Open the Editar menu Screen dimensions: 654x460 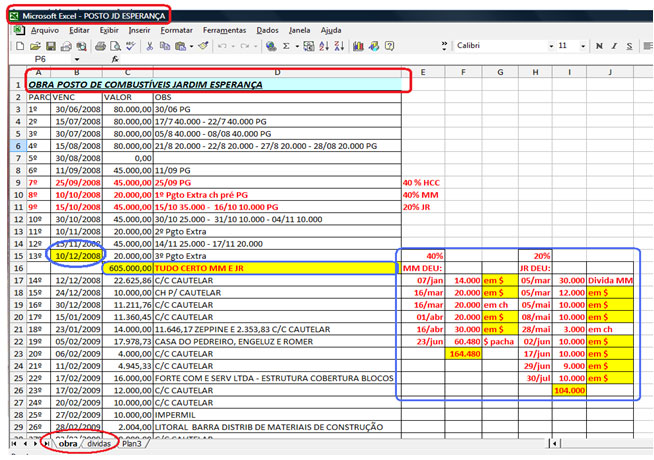click(x=79, y=30)
